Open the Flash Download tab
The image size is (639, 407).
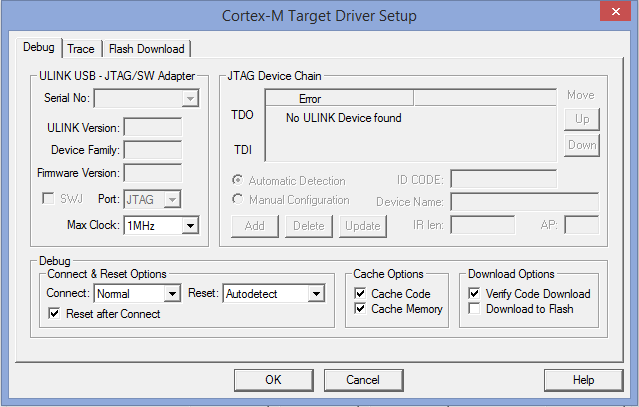[x=147, y=49]
